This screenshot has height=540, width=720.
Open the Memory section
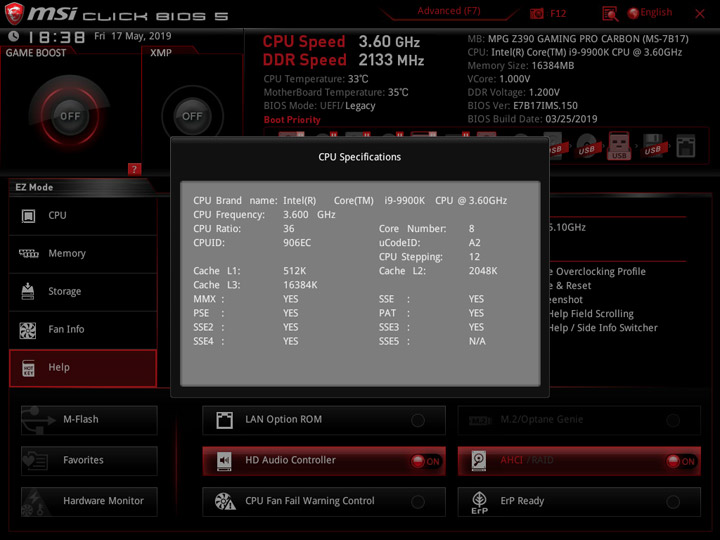83,254
